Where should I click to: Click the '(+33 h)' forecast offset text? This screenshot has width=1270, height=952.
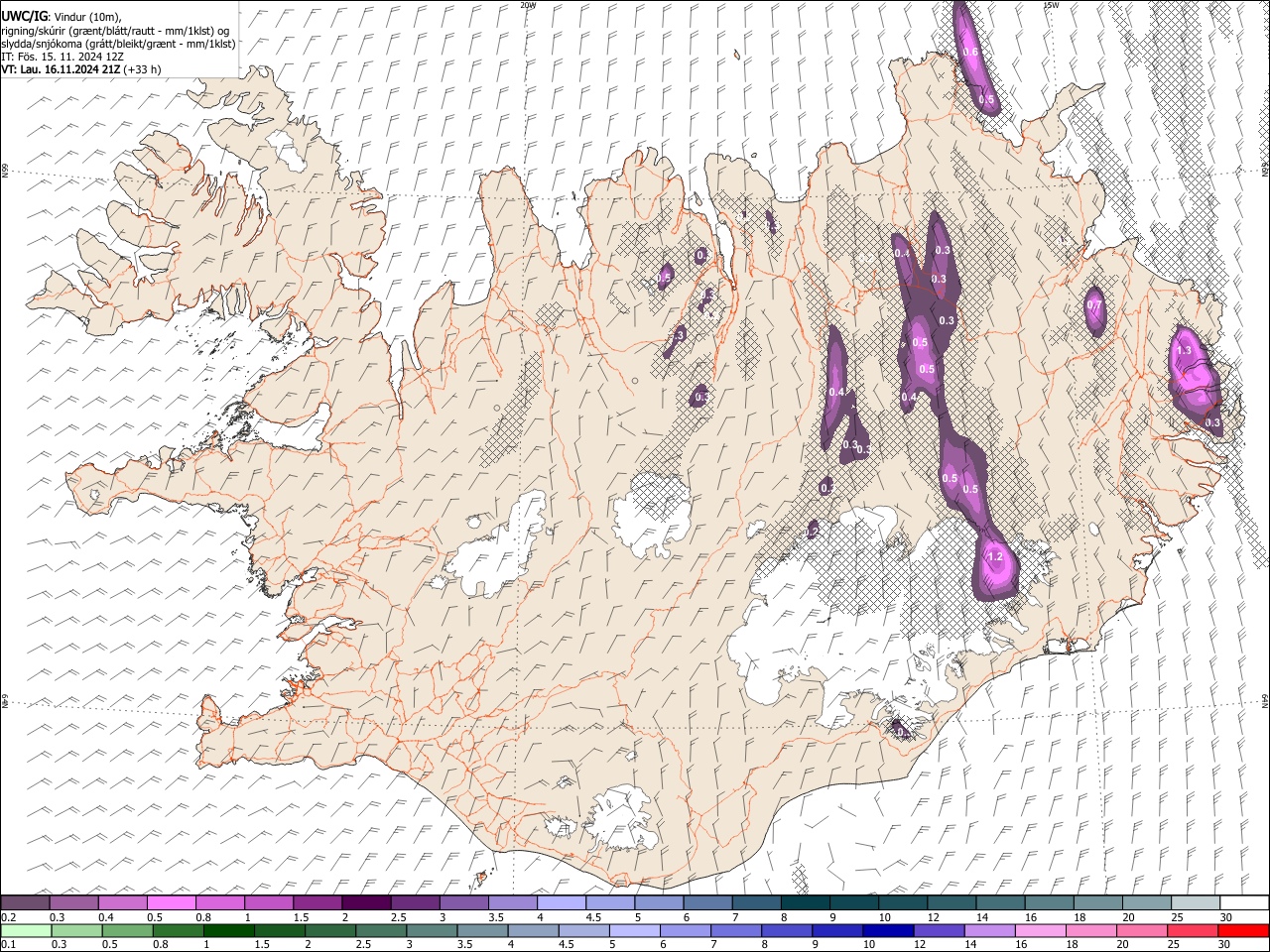(x=143, y=69)
